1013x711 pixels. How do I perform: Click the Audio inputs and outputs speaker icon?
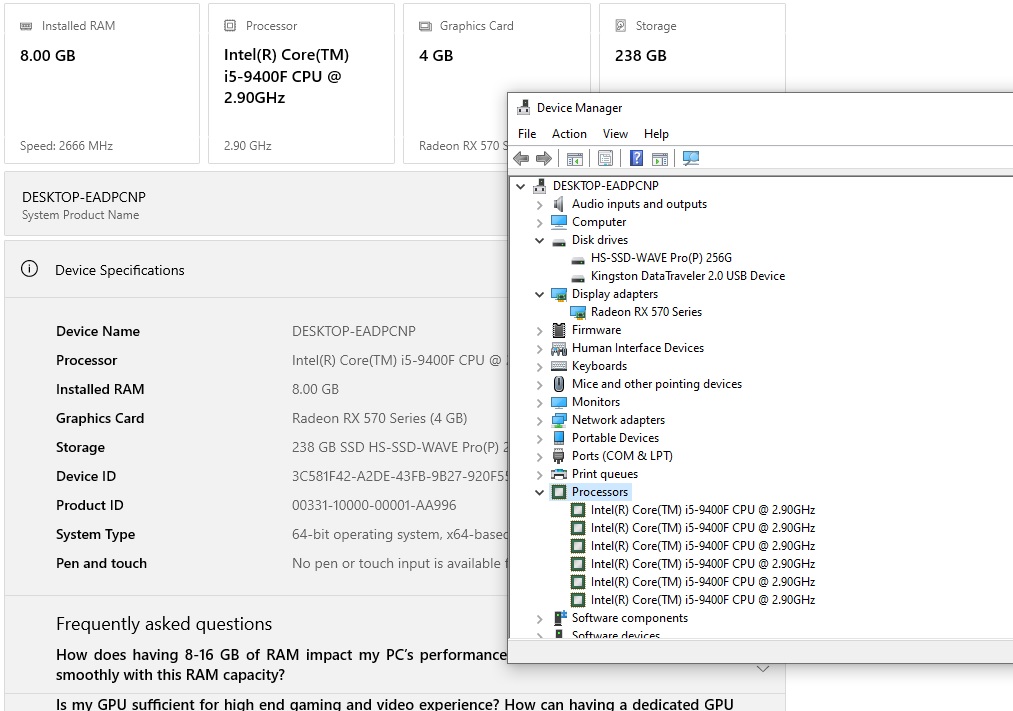[x=559, y=204]
